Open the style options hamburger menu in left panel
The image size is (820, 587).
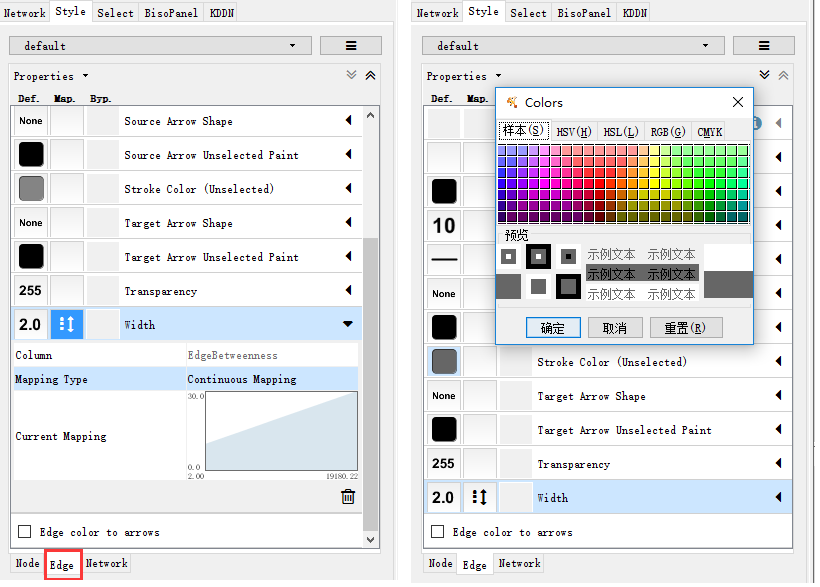(351, 46)
